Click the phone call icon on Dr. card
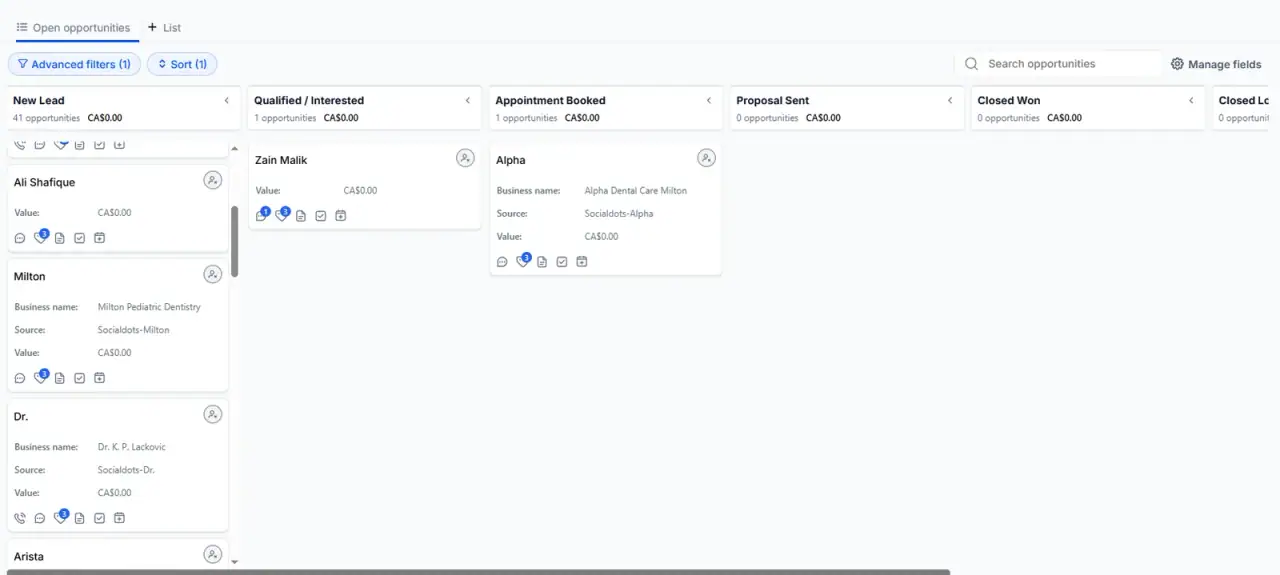1280x575 pixels. [20, 518]
